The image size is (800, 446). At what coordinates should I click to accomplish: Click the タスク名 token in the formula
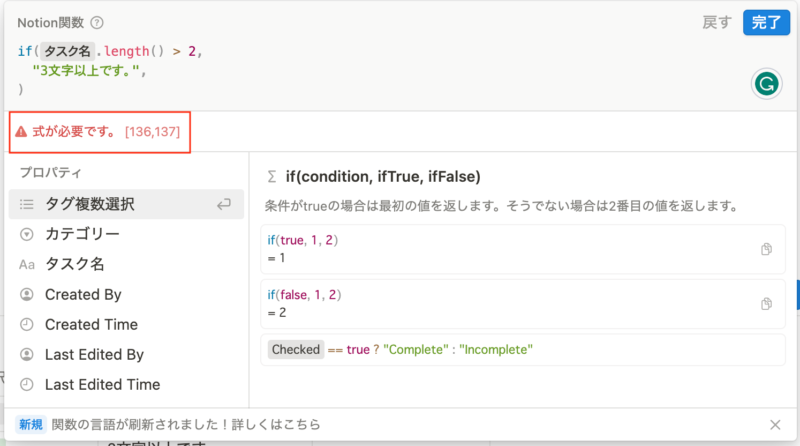click(x=67, y=51)
